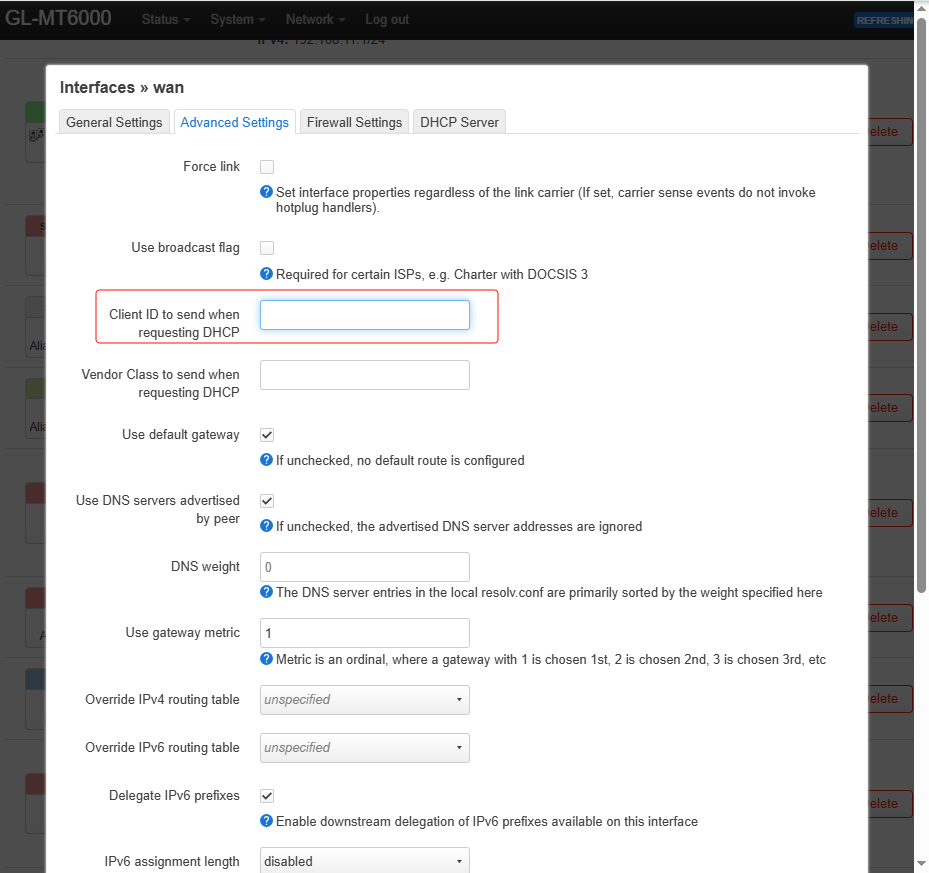Focus the Client ID input field
This screenshot has height=873, width=929.
click(x=364, y=315)
